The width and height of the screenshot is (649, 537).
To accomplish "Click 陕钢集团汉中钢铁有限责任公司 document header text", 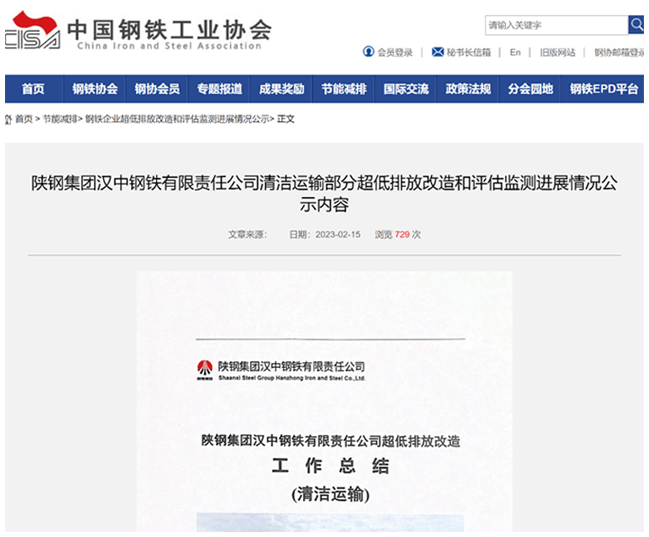I will 291,366.
